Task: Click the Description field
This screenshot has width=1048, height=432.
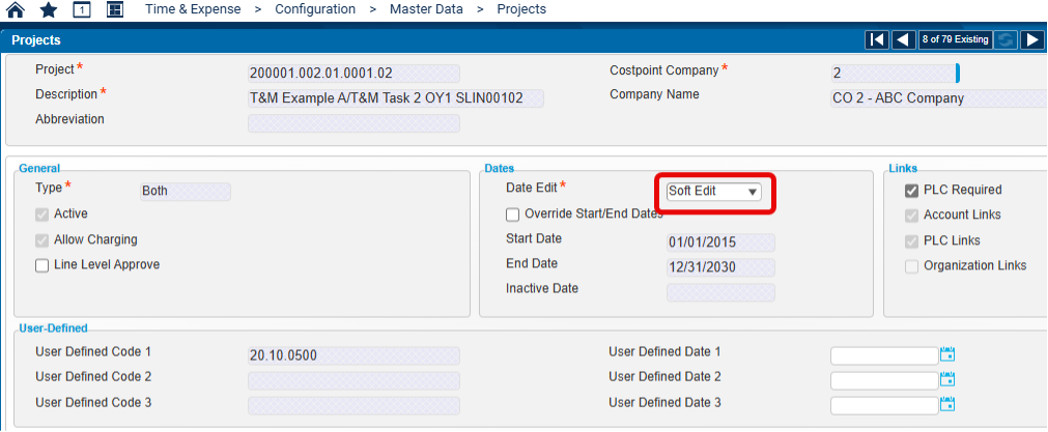Action: pyautogui.click(x=396, y=99)
